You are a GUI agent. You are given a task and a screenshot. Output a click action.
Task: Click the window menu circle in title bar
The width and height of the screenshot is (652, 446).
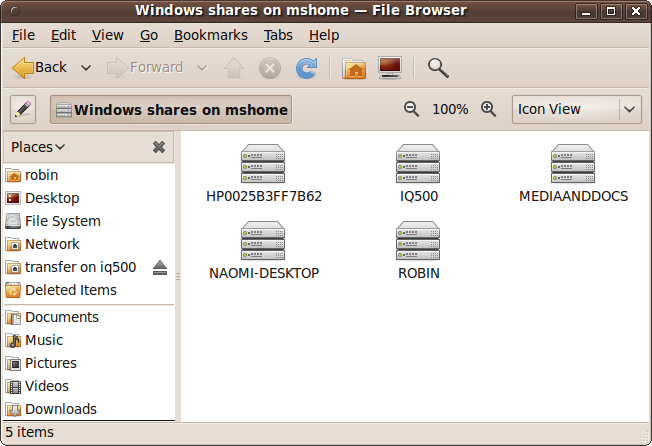[15, 11]
